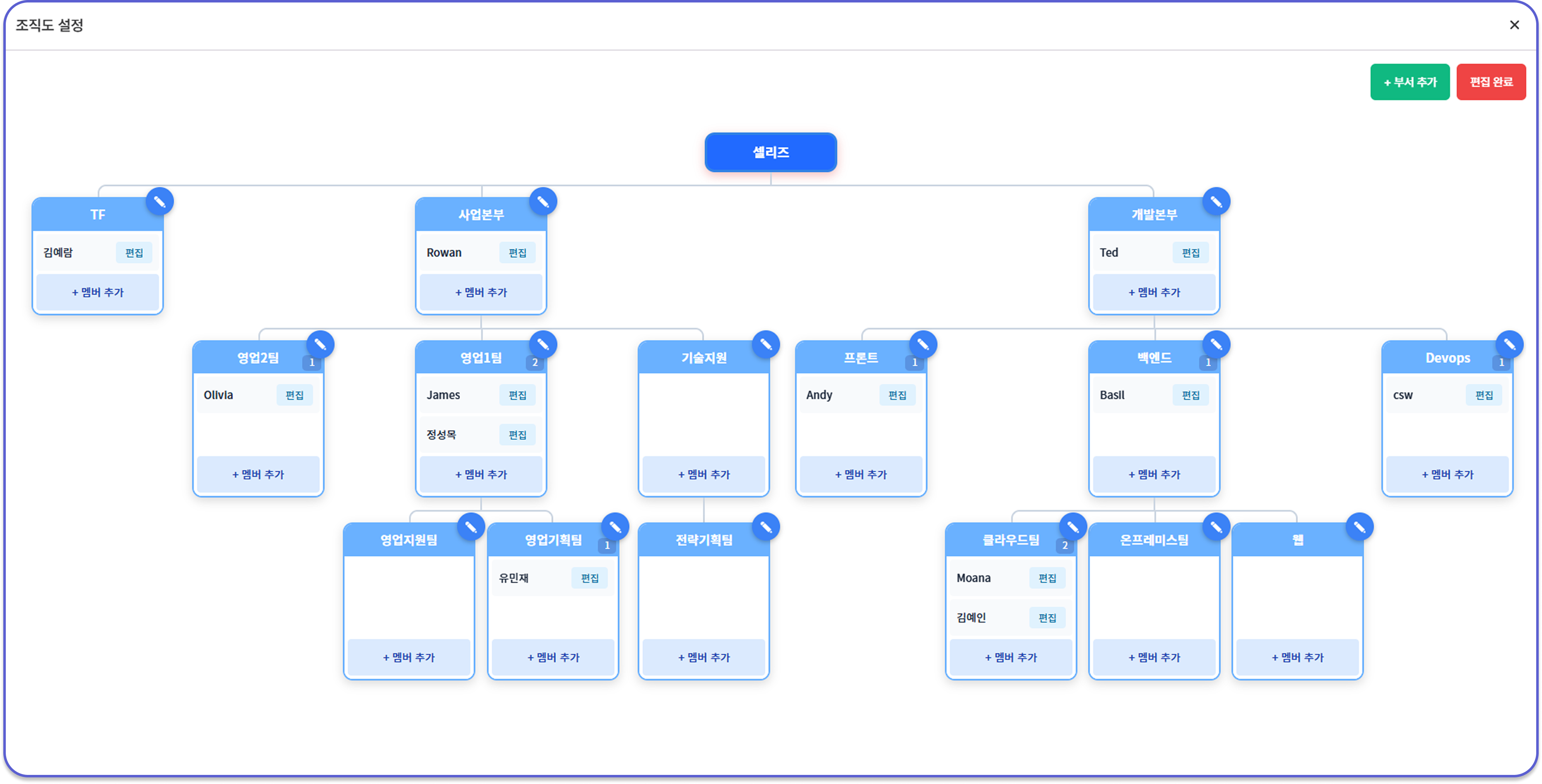Add a member to 온프레미스팀
This screenshot has width=1542, height=784.
pyautogui.click(x=1154, y=657)
